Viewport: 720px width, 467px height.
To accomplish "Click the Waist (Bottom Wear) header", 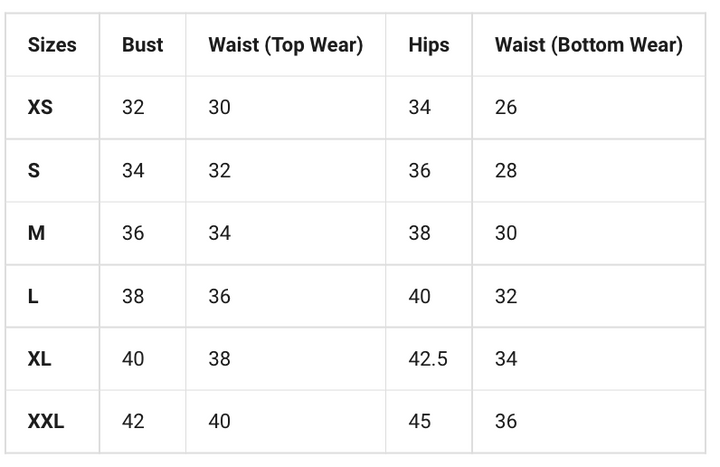I will [589, 45].
